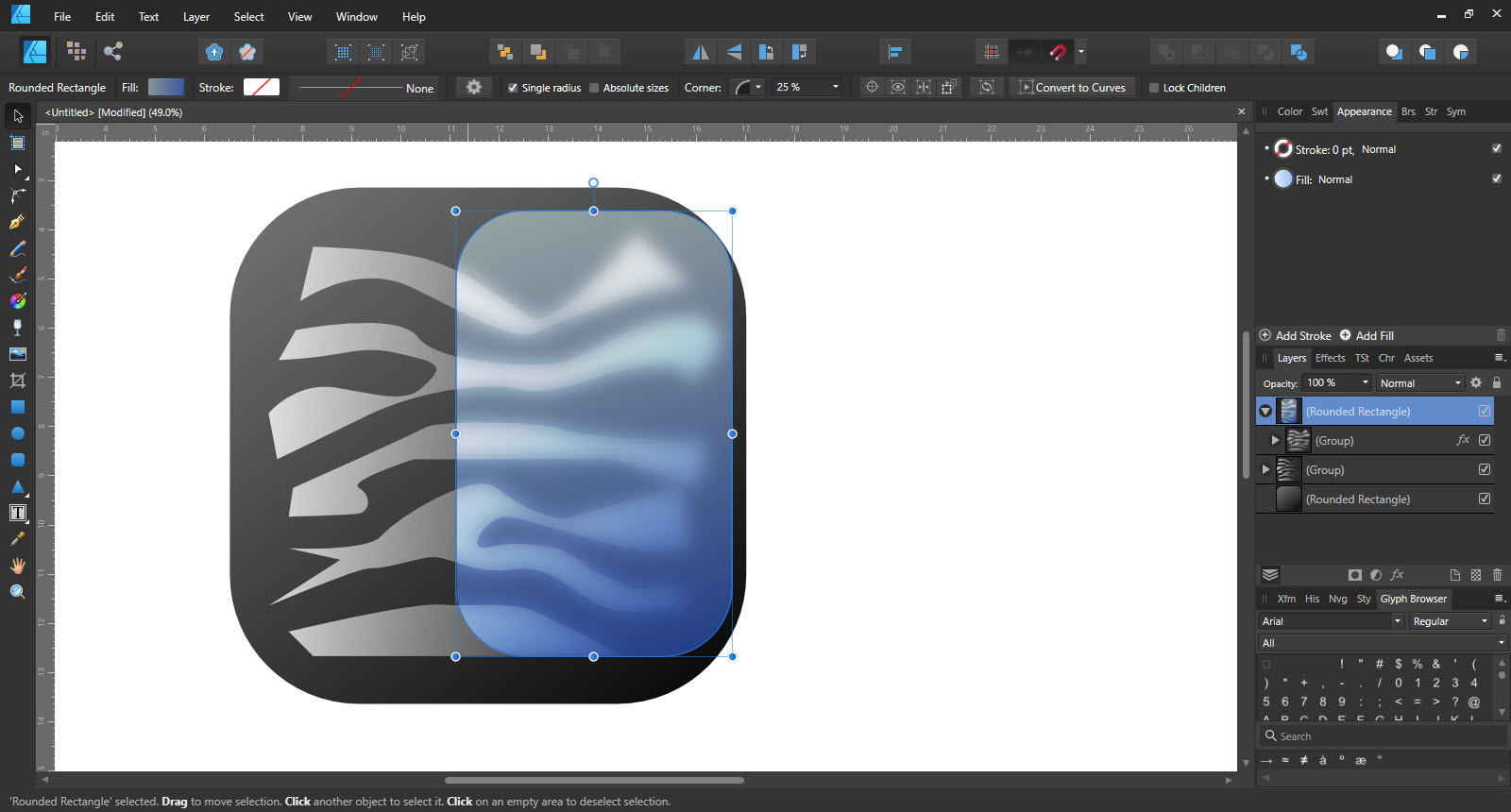Select the Node tool
Image resolution: width=1511 pixels, height=812 pixels.
tap(17, 169)
